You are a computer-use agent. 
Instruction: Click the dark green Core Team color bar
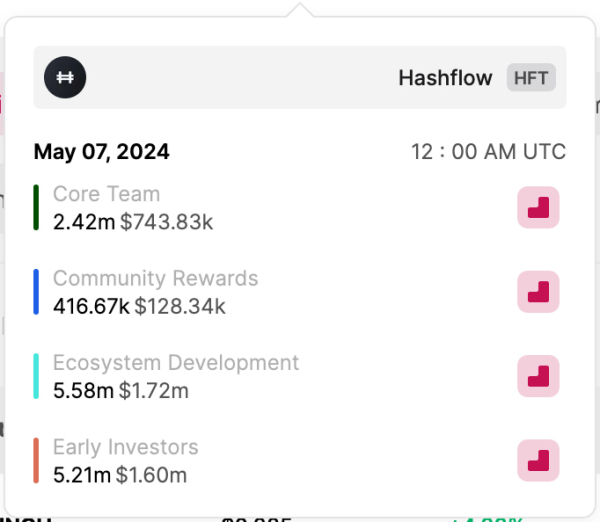tap(36, 207)
